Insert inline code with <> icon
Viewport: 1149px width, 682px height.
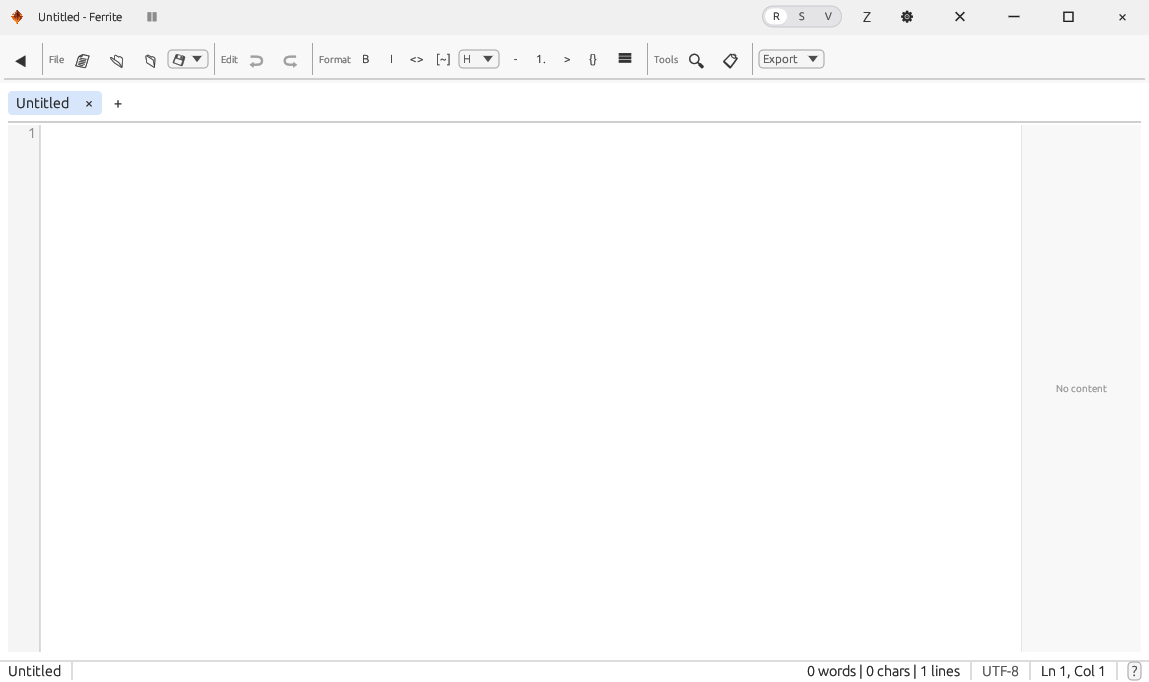click(x=417, y=60)
